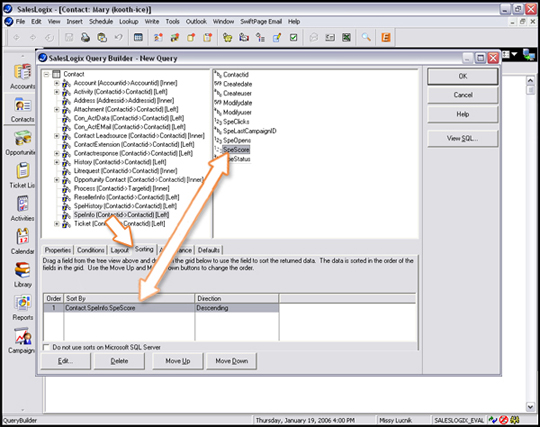
Task: Click the green-blue arrows status bar icon
Action: pyautogui.click(x=493, y=420)
